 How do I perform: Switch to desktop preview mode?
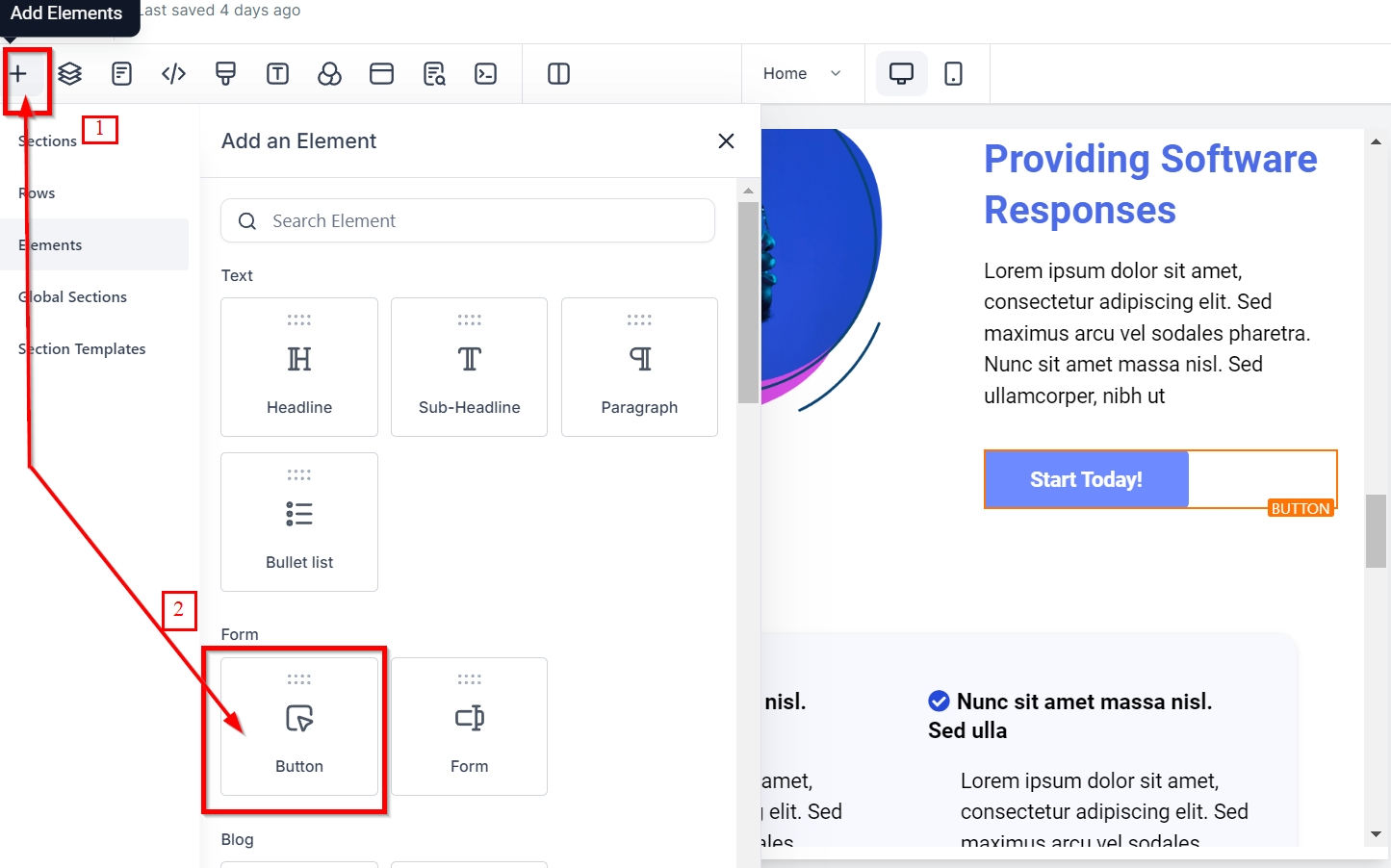tap(901, 74)
